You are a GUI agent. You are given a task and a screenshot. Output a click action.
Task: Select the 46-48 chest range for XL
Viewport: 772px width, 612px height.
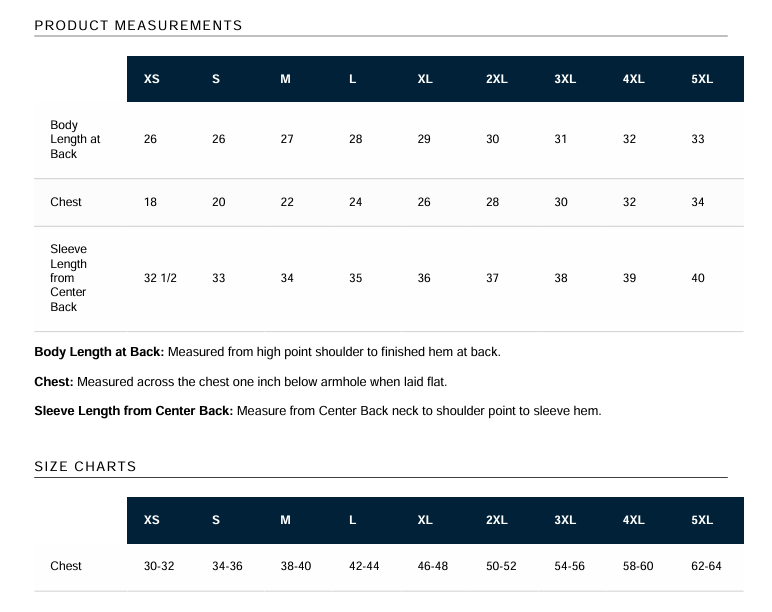click(433, 566)
